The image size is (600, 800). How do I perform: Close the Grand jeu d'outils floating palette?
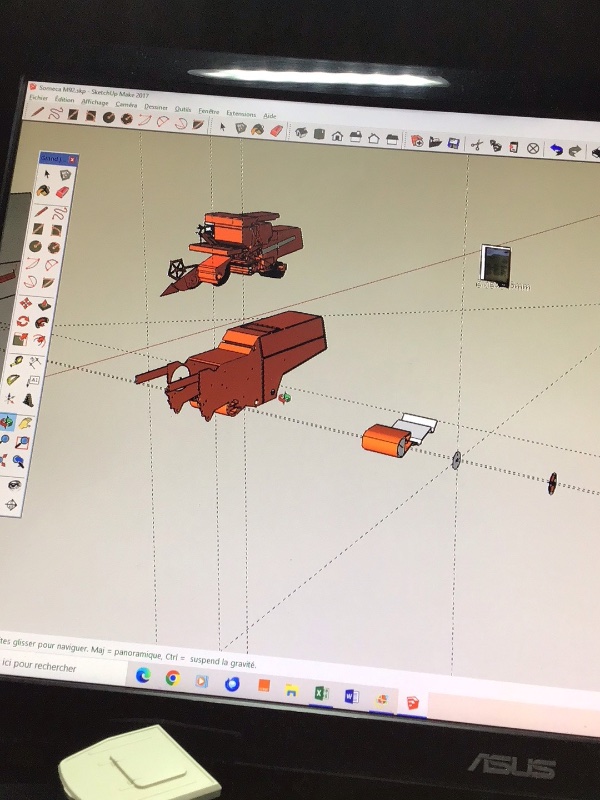coord(72,160)
